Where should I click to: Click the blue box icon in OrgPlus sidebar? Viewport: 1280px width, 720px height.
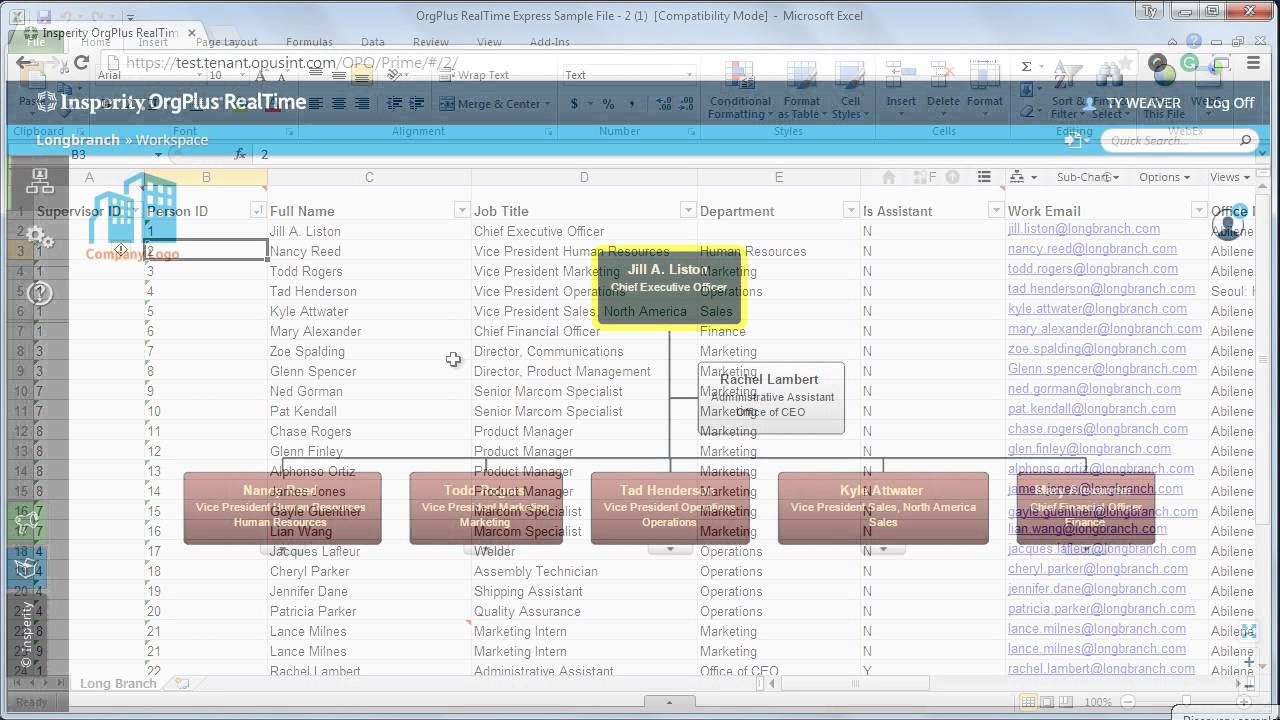pyautogui.click(x=27, y=568)
